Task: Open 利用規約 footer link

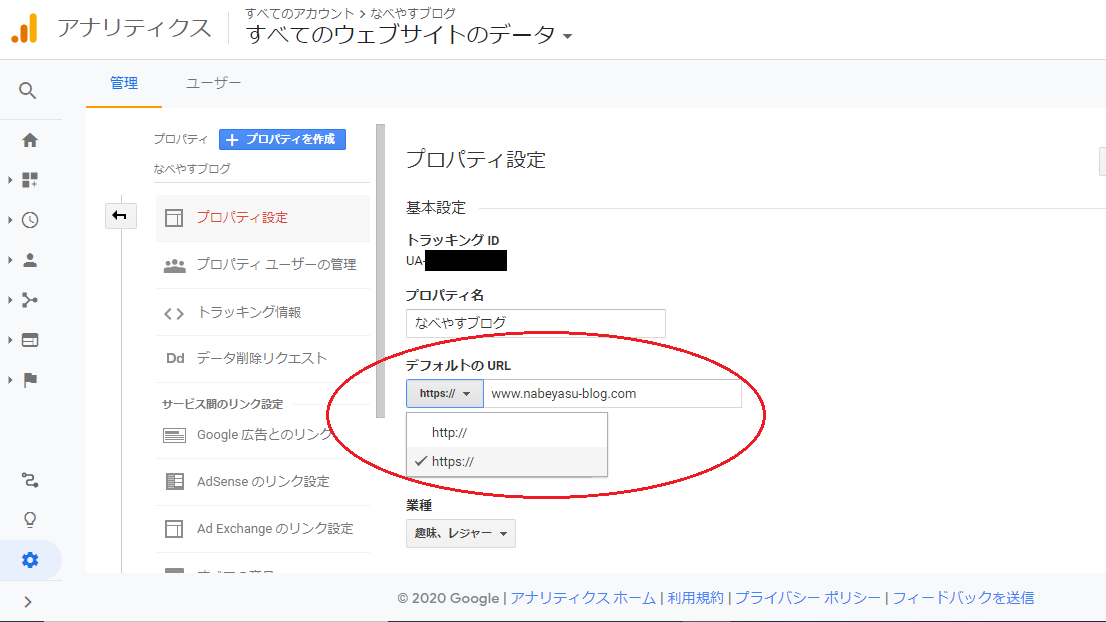Action: (x=695, y=598)
